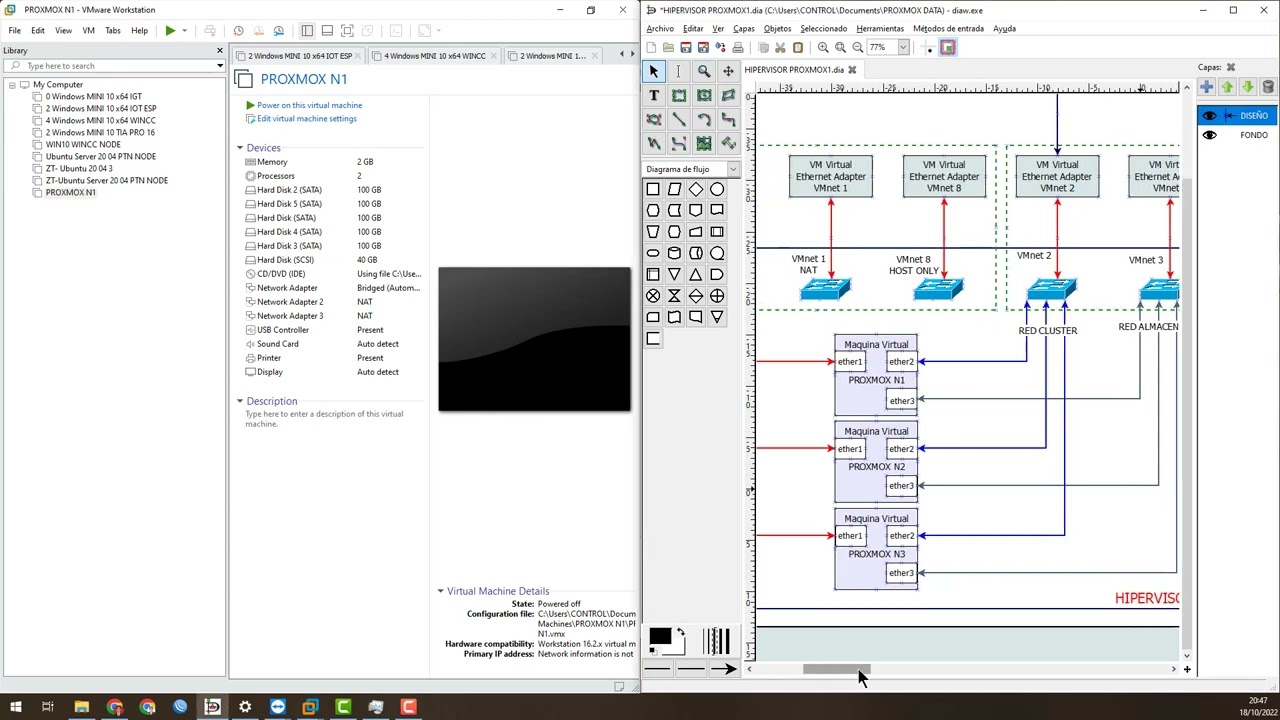The image size is (1280, 720).
Task: Collapse Virtual Machine Details expander
Action: (440, 591)
